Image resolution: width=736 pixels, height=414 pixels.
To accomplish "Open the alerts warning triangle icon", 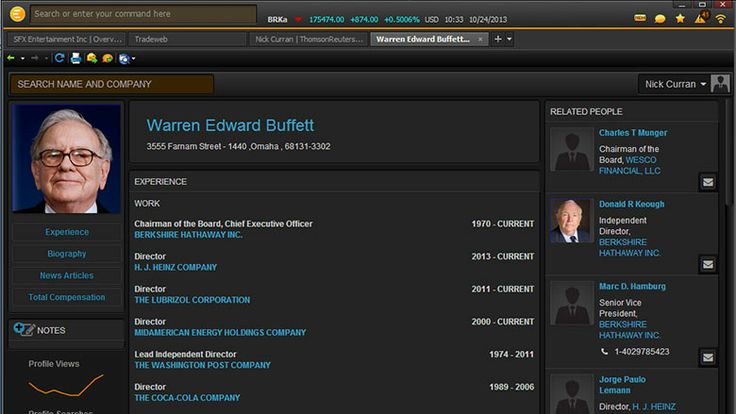I will (x=700, y=18).
